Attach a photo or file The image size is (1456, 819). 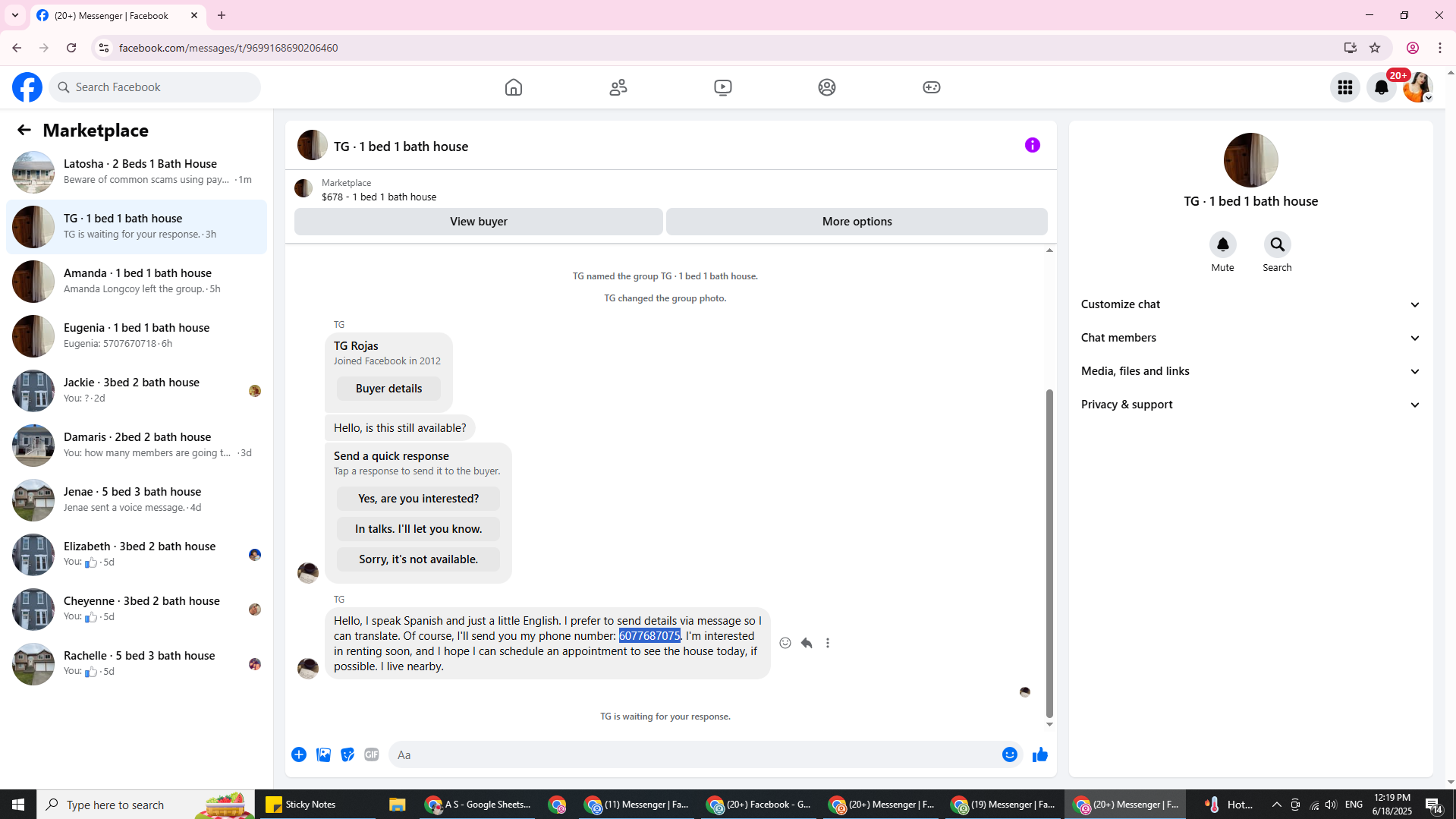point(323,754)
